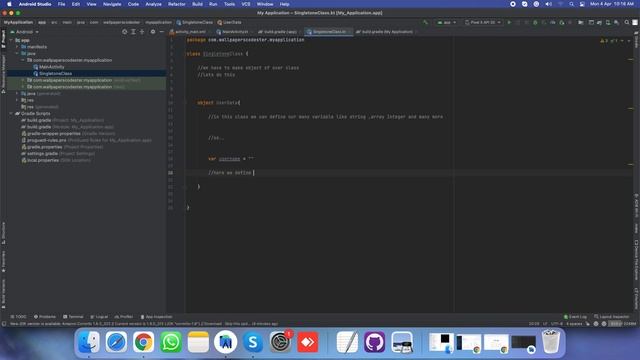This screenshot has height=360, width=640.
Task: Open WhatsApp from the dock
Action: click(171, 342)
